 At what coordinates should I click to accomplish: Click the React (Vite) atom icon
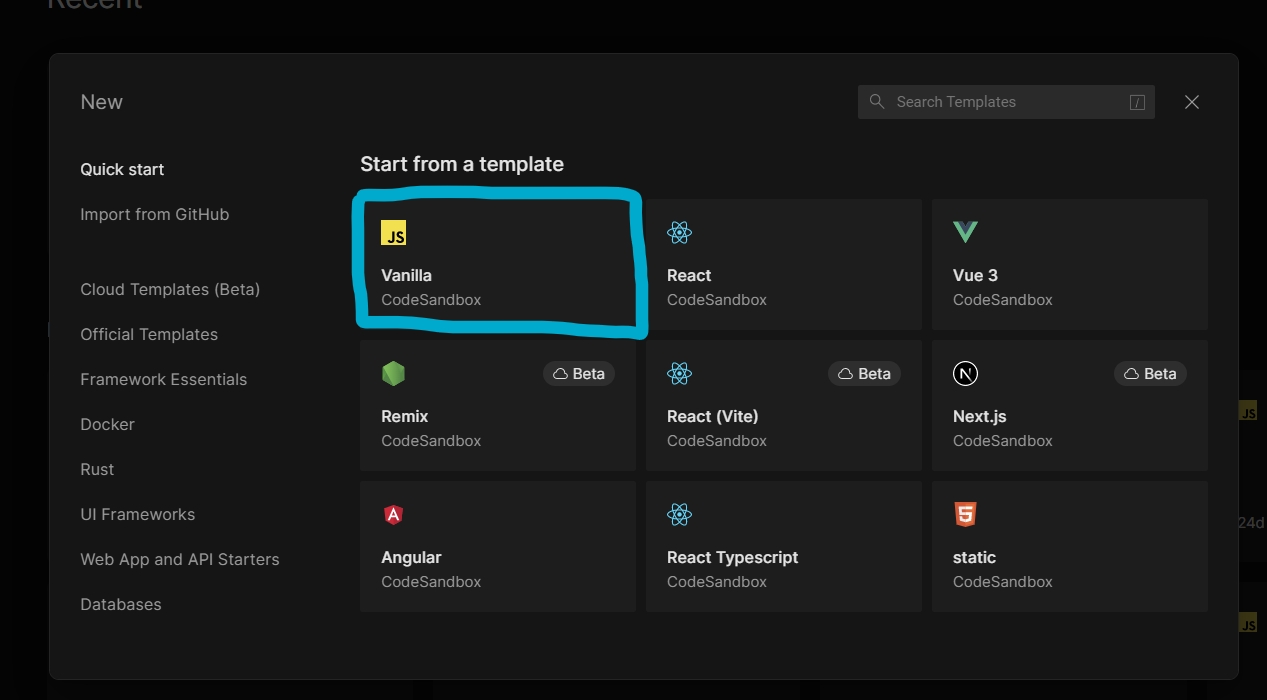point(679,374)
